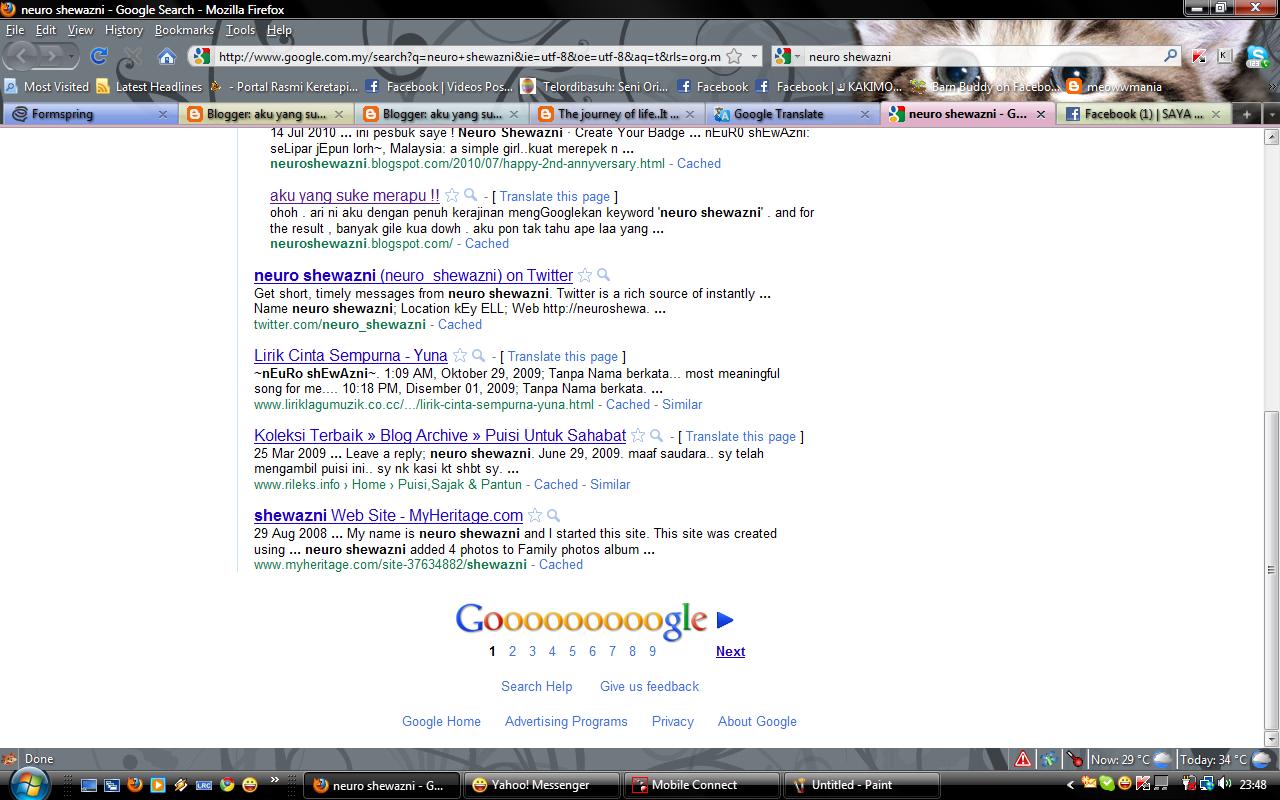1280x800 pixels.
Task: Reload the current page
Action: point(99,56)
